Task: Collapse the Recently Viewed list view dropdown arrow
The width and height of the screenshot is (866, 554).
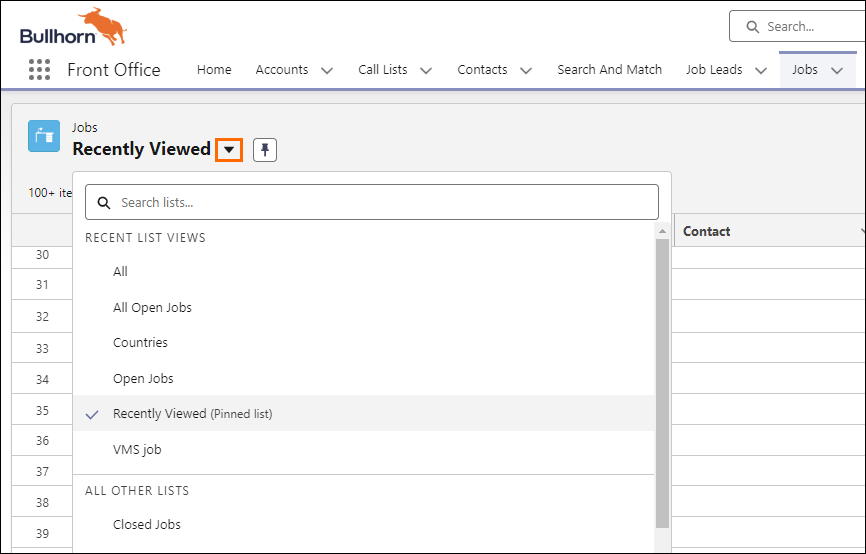Action: pos(229,150)
